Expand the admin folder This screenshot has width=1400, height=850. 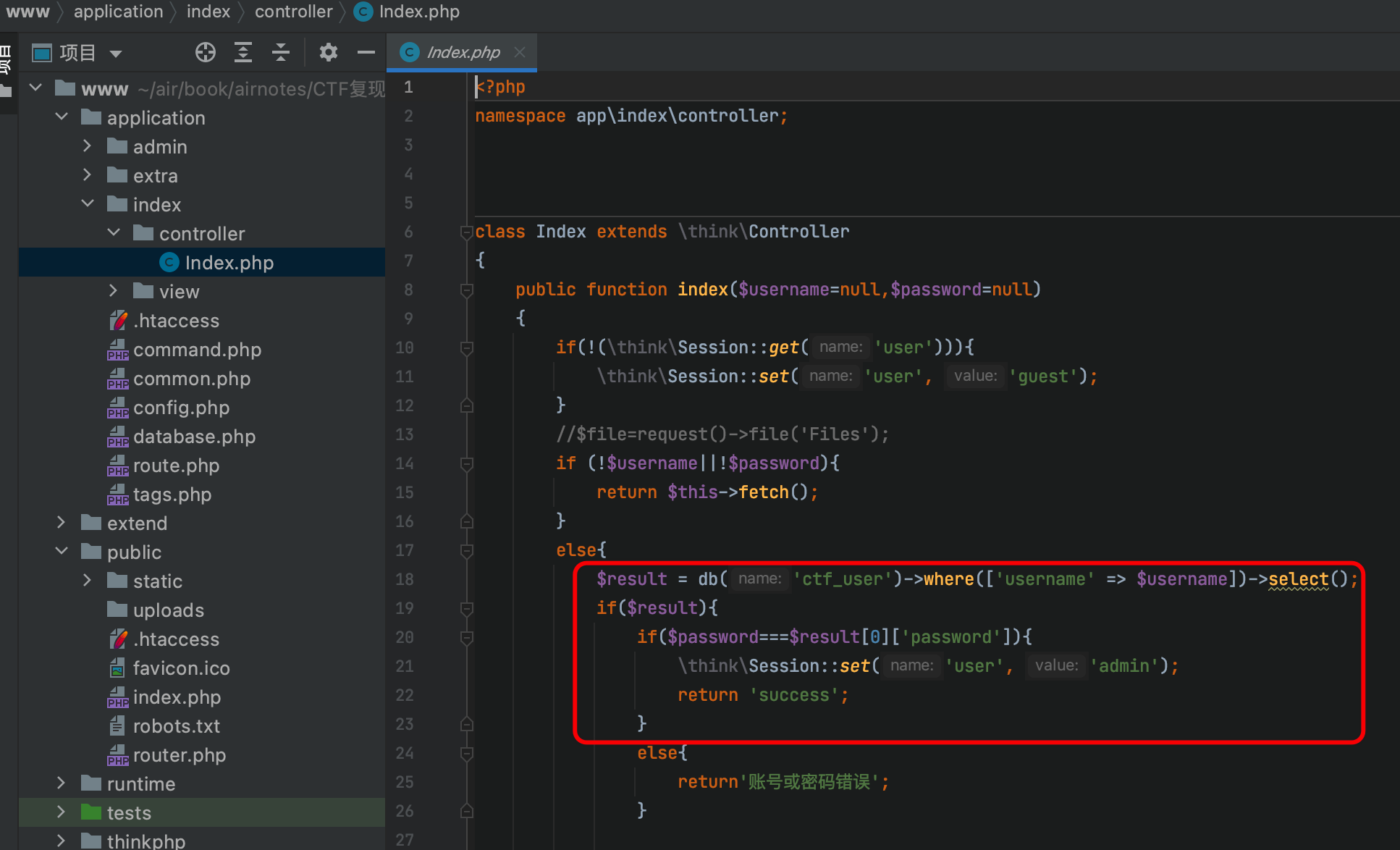tap(88, 146)
